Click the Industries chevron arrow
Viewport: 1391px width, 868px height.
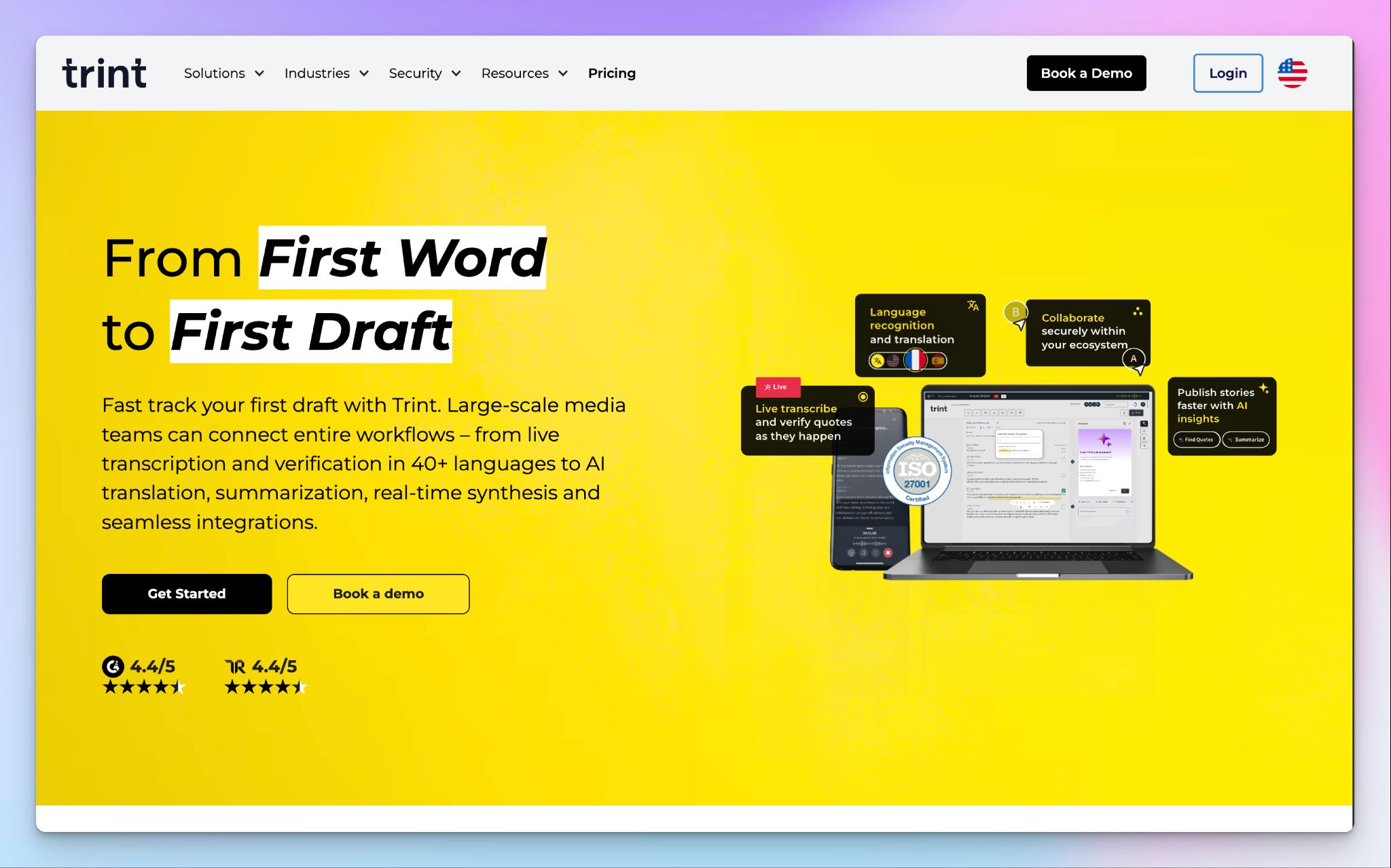click(364, 73)
